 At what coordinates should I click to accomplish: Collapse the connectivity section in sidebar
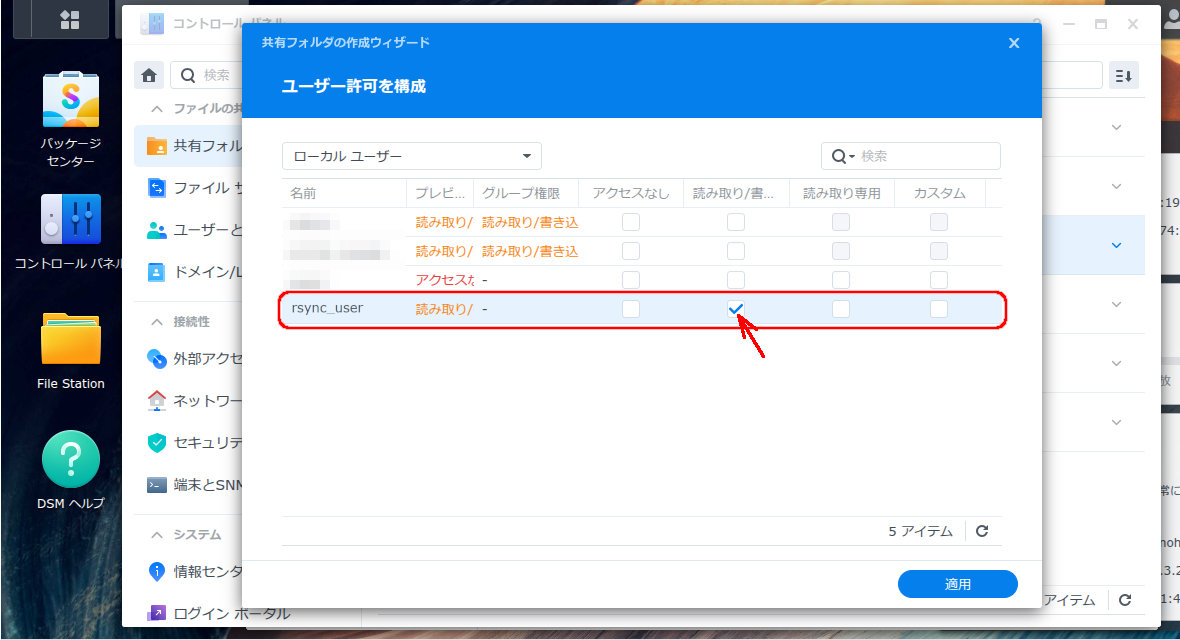tap(157, 322)
